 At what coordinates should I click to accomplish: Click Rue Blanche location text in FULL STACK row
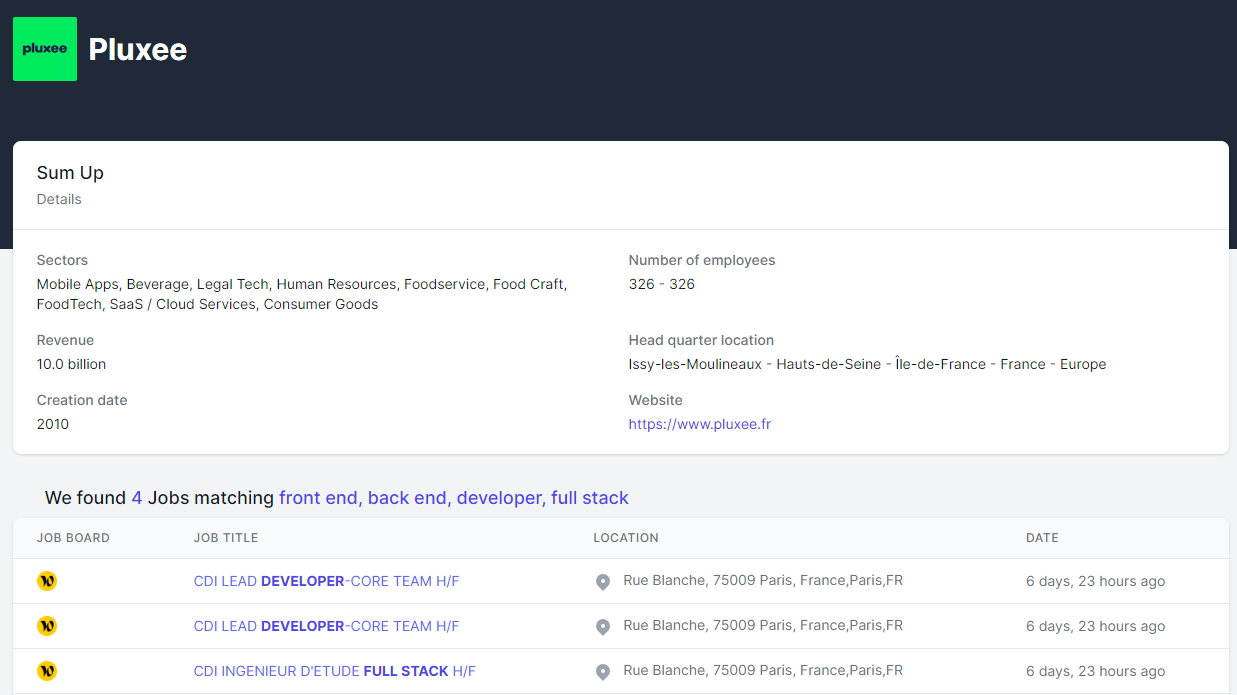[x=763, y=670]
